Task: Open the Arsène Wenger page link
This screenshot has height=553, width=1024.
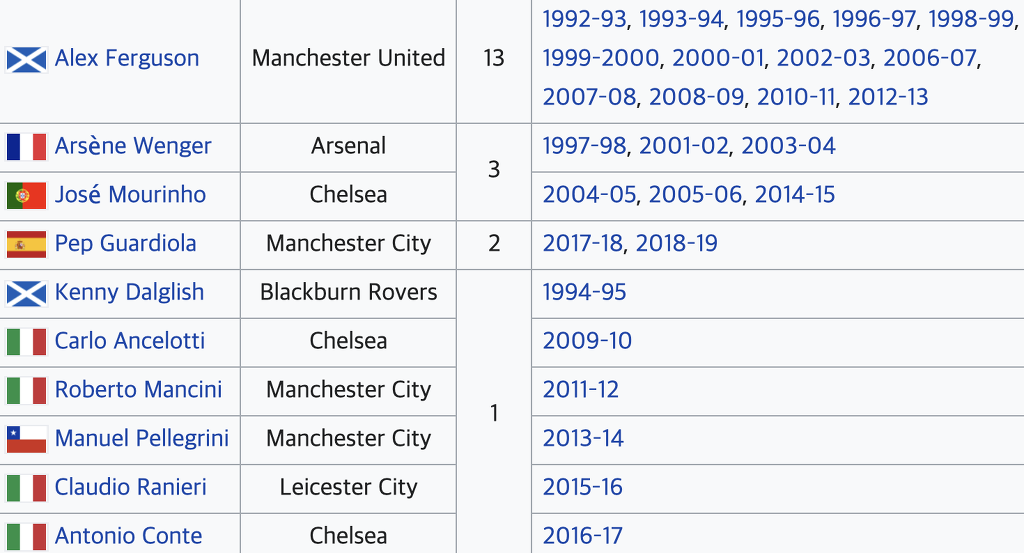Action: [133, 146]
